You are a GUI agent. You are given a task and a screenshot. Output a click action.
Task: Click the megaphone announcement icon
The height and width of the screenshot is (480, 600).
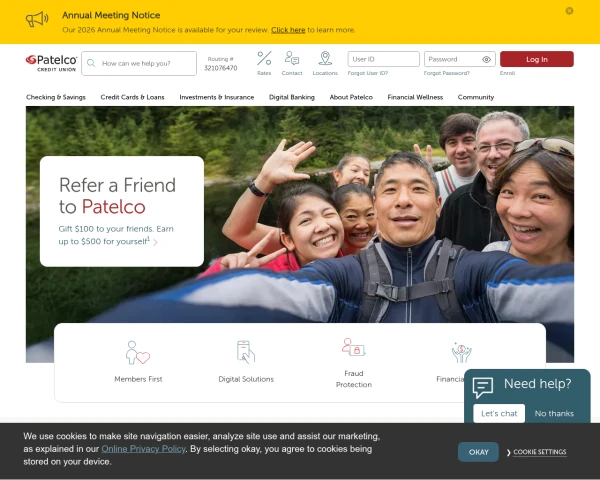point(37,19)
